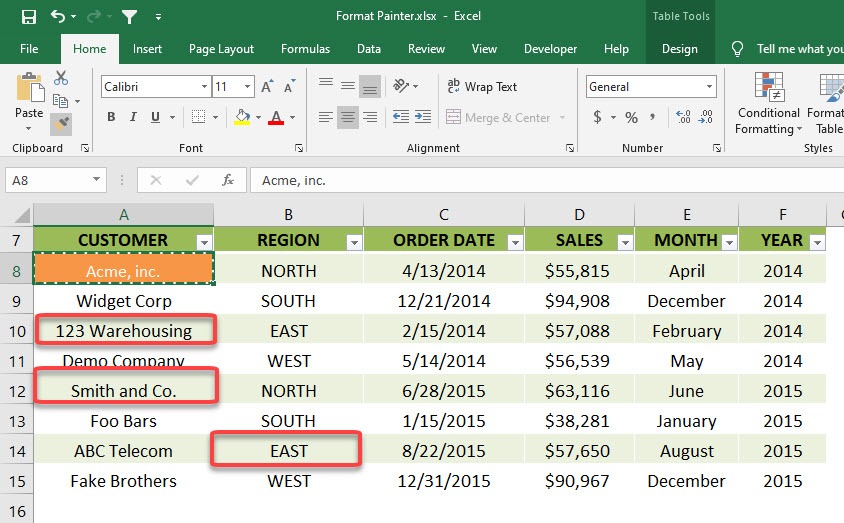Viewport: 844px width, 523px height.
Task: Click the Tell me lightbulb icon
Action: (737, 49)
